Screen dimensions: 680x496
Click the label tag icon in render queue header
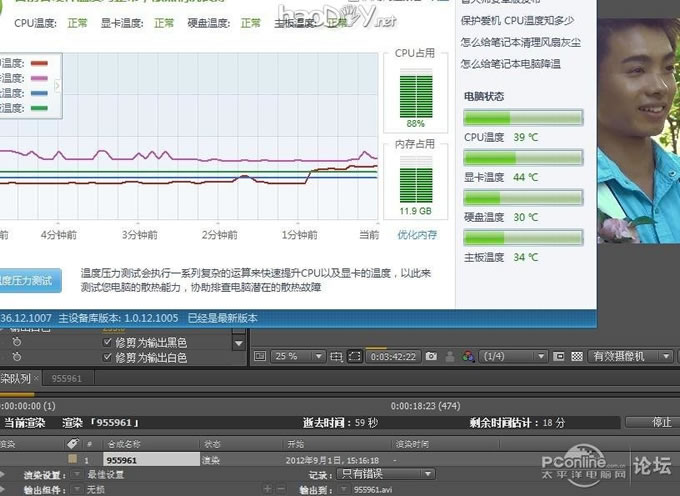[72, 443]
